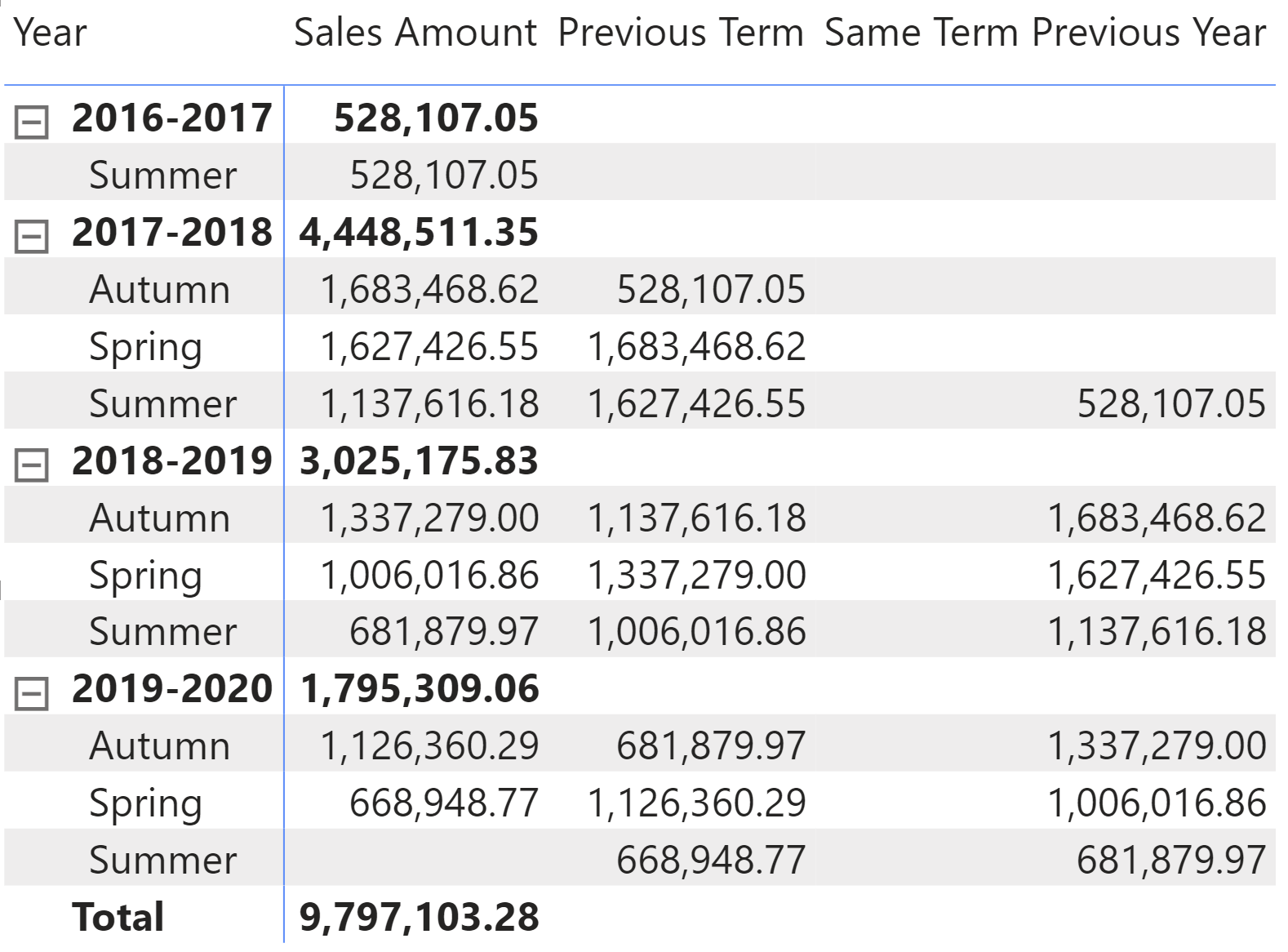The image size is (1288, 952).
Task: Click the Previous Term column header
Action: (681, 33)
